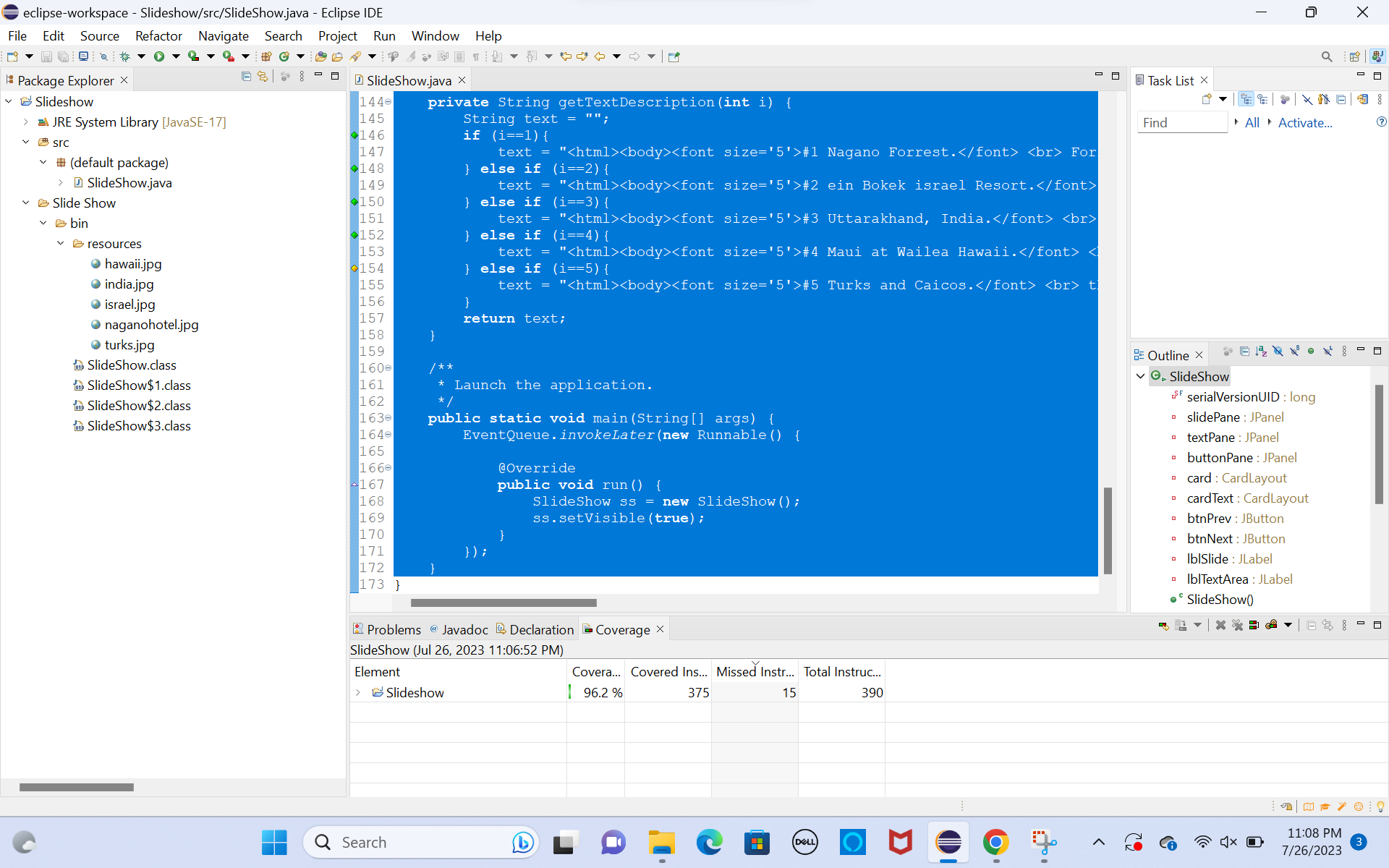Open the Refactor menu
Viewport: 1389px width, 868px height.
(x=158, y=36)
